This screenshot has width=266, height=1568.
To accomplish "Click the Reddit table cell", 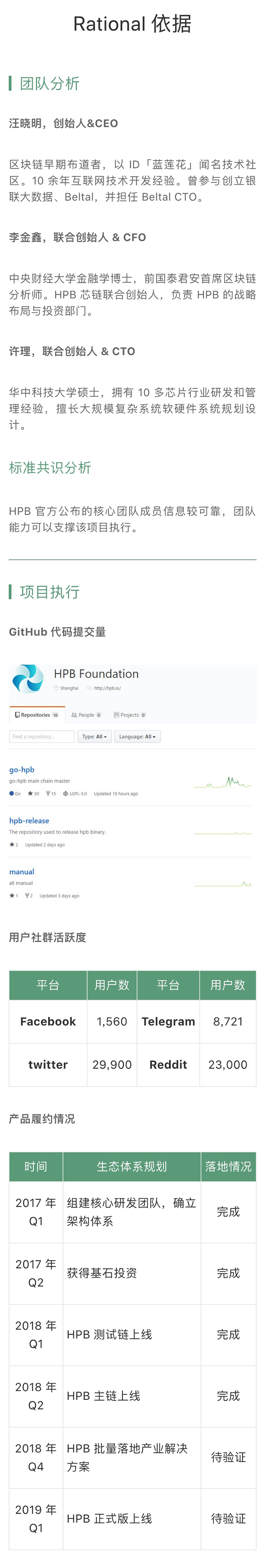I will click(x=168, y=1065).
